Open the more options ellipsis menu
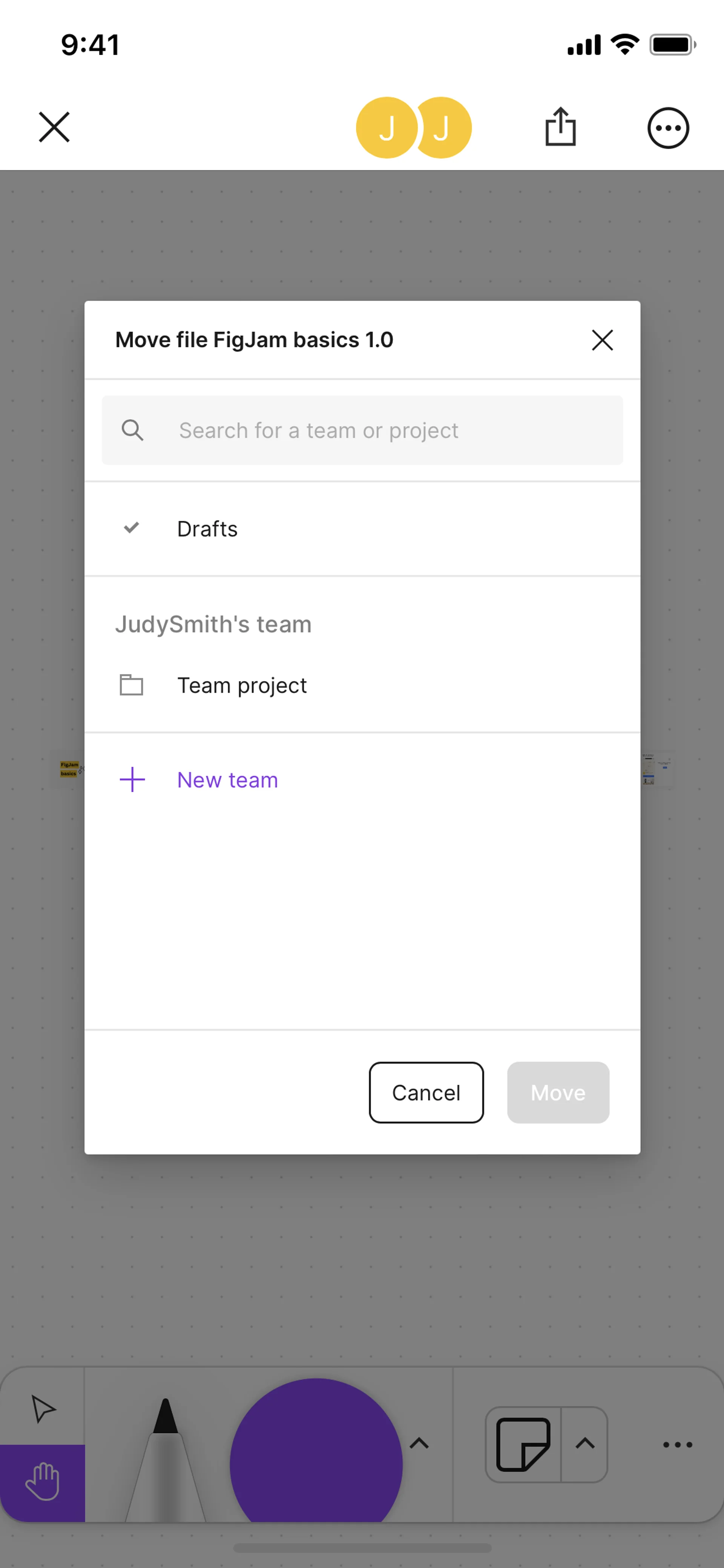The width and height of the screenshot is (724, 1568). 667,128
